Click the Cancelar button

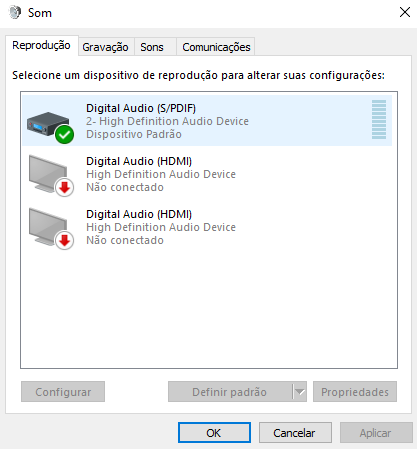coord(295,433)
